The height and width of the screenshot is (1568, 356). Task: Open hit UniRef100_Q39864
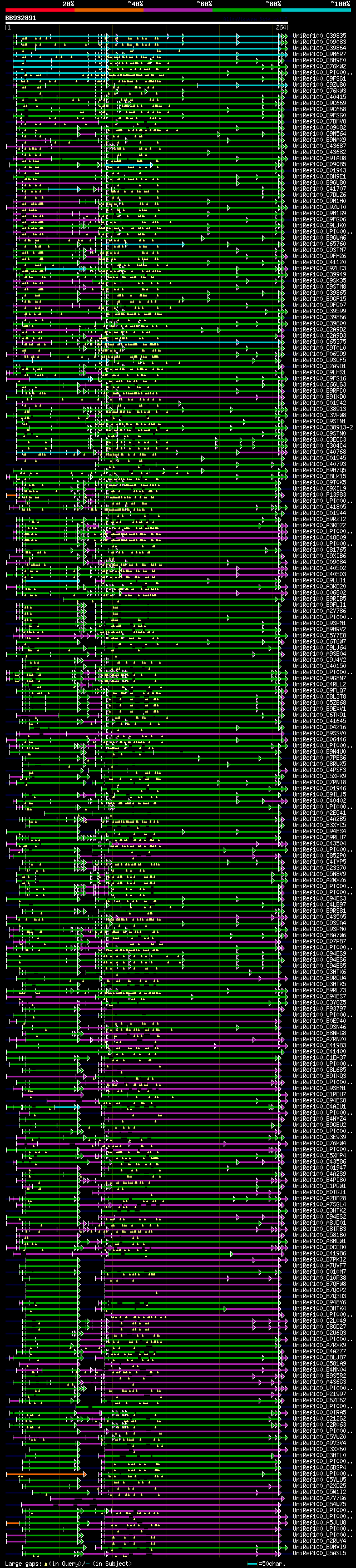[x=319, y=48]
